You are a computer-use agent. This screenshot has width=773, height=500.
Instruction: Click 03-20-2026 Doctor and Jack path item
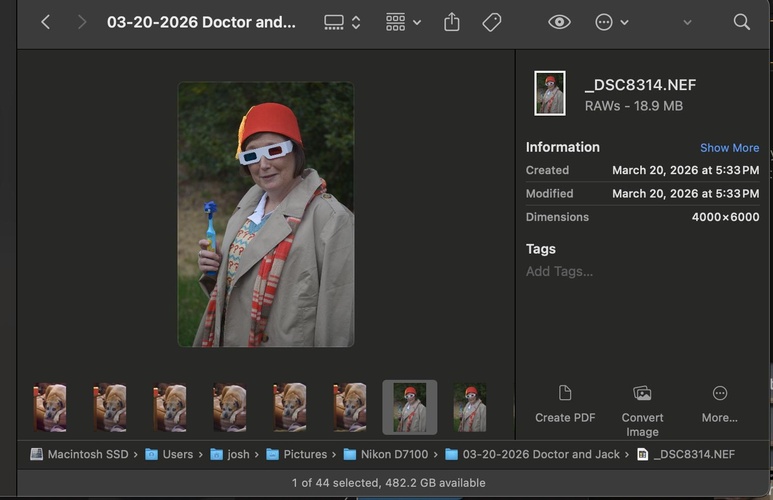532,454
